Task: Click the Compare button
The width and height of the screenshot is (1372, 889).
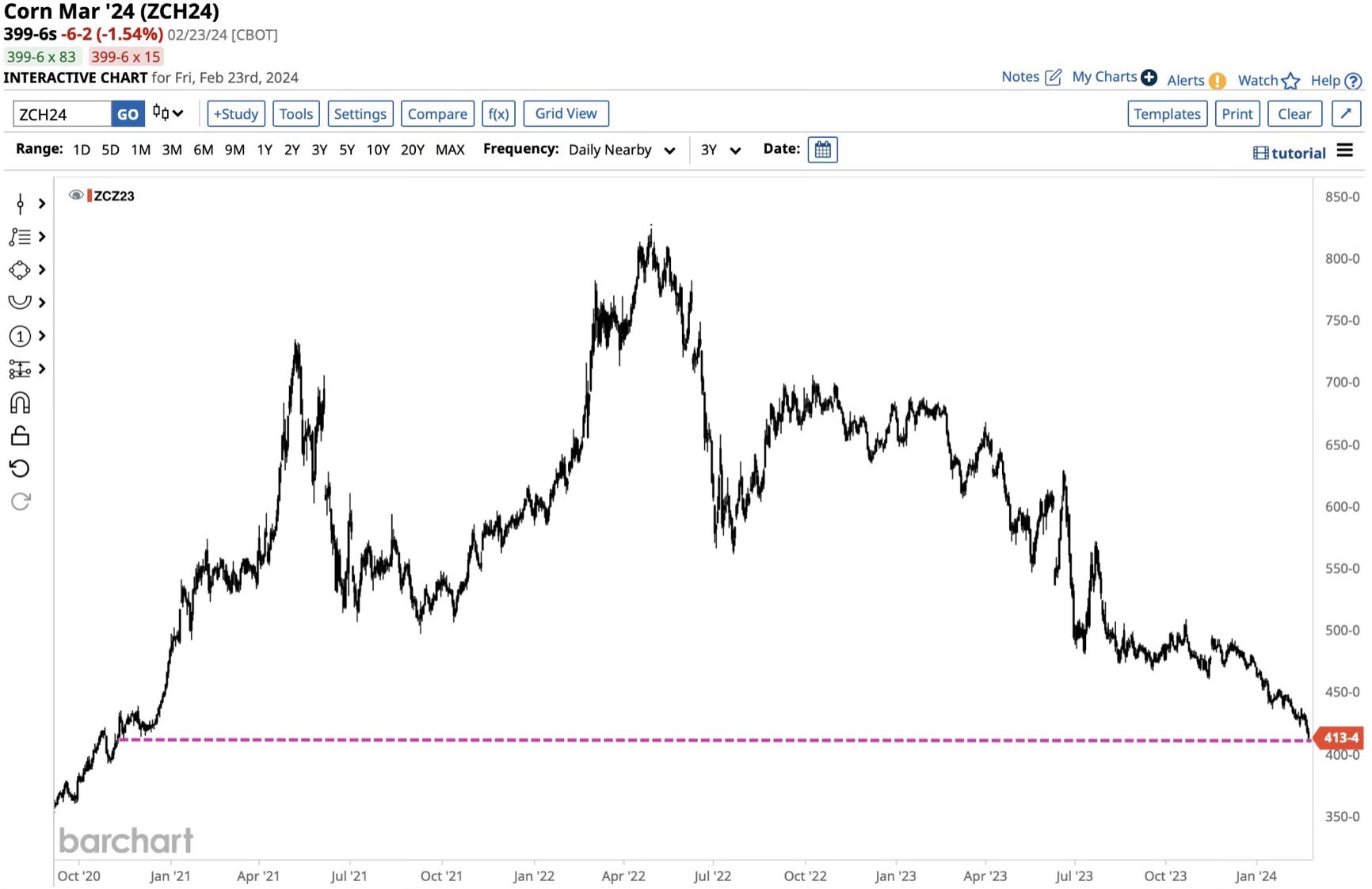Action: (x=437, y=113)
